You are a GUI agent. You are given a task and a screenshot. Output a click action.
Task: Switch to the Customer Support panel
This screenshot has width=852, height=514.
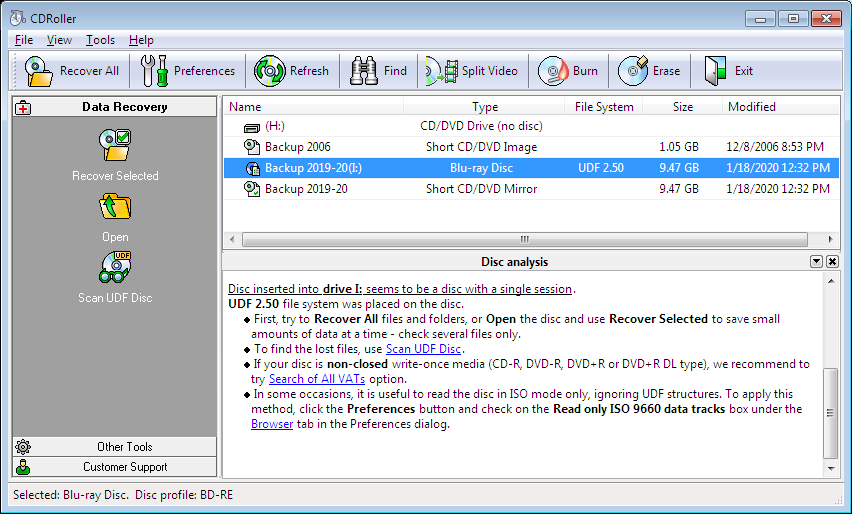[x=115, y=467]
